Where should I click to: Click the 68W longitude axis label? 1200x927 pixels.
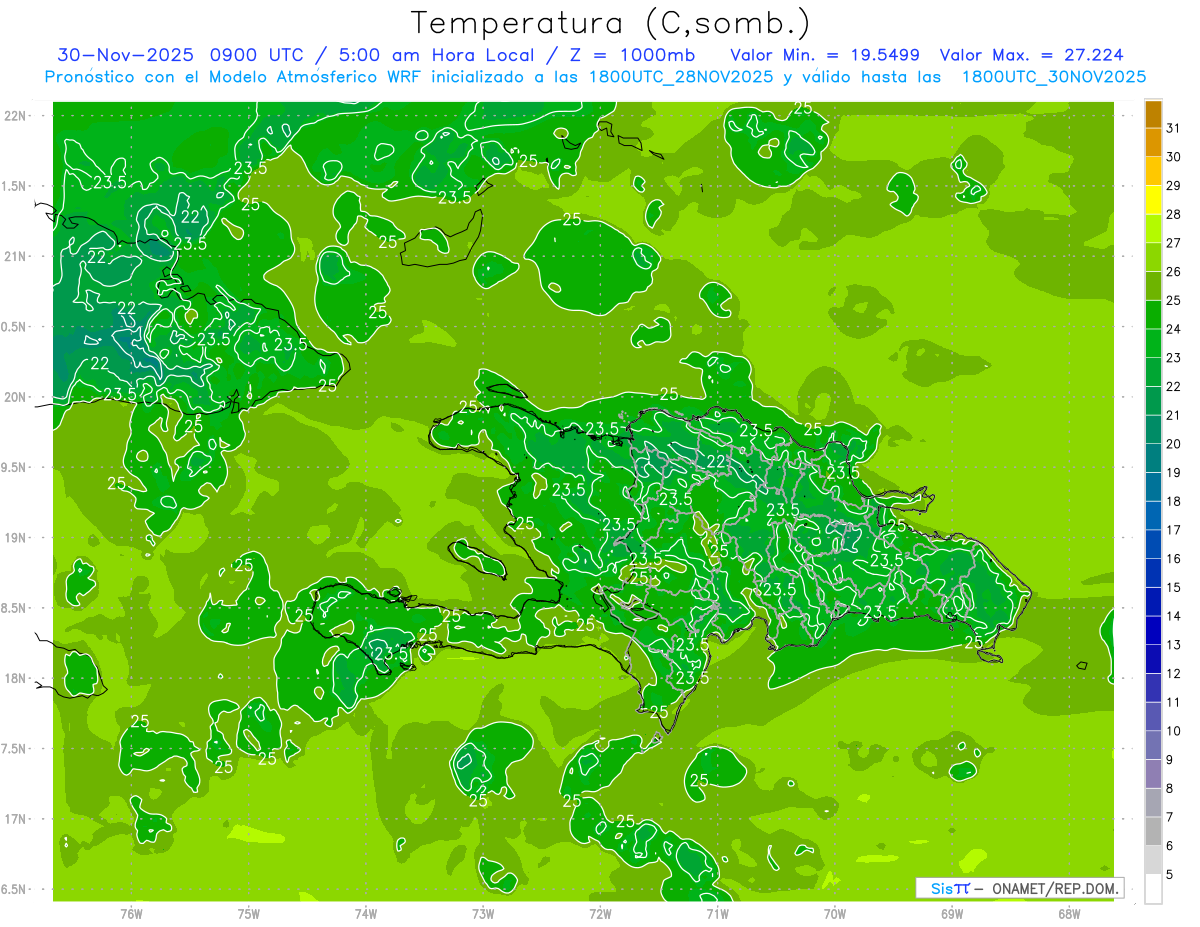tap(1069, 914)
